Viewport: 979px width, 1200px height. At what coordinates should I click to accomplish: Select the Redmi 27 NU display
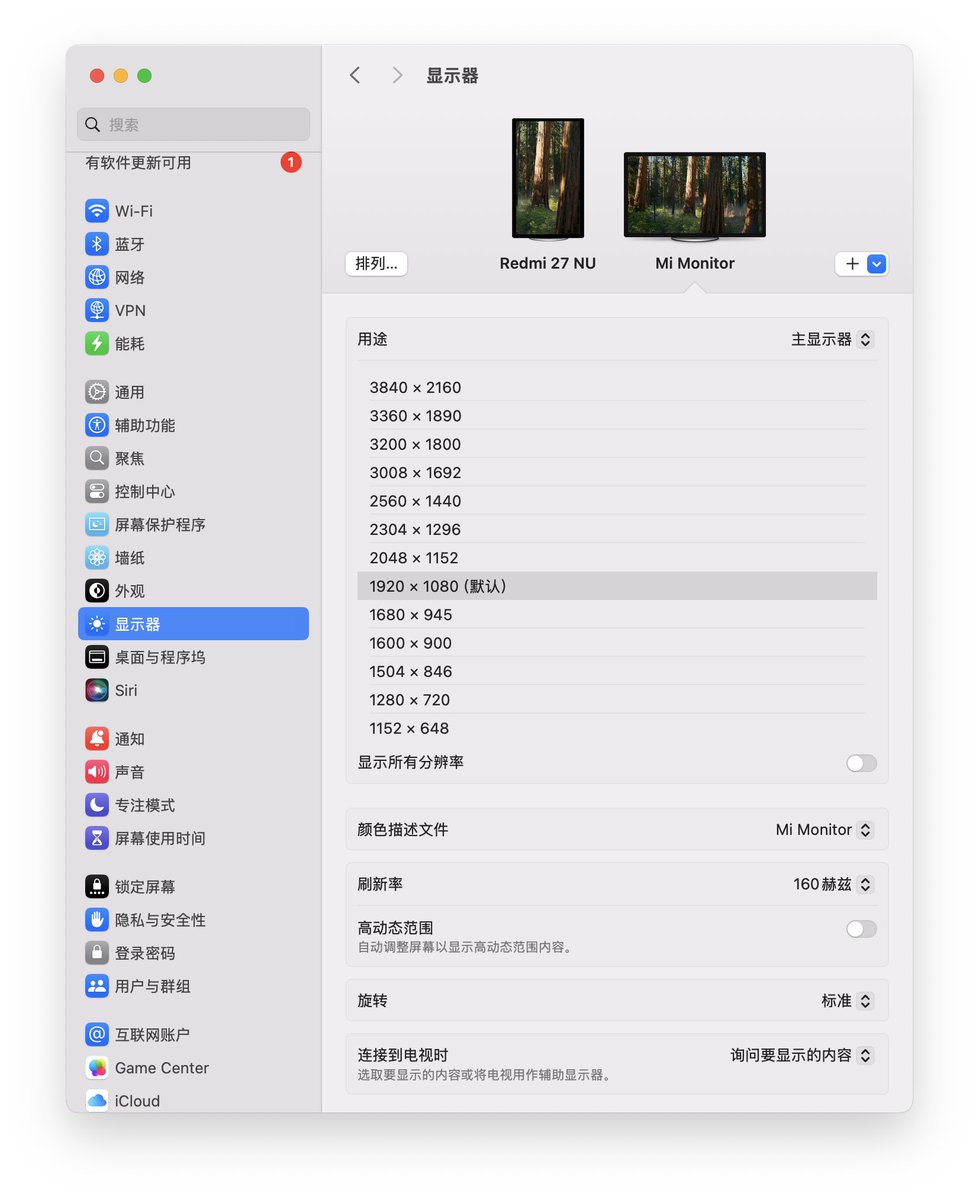(547, 178)
